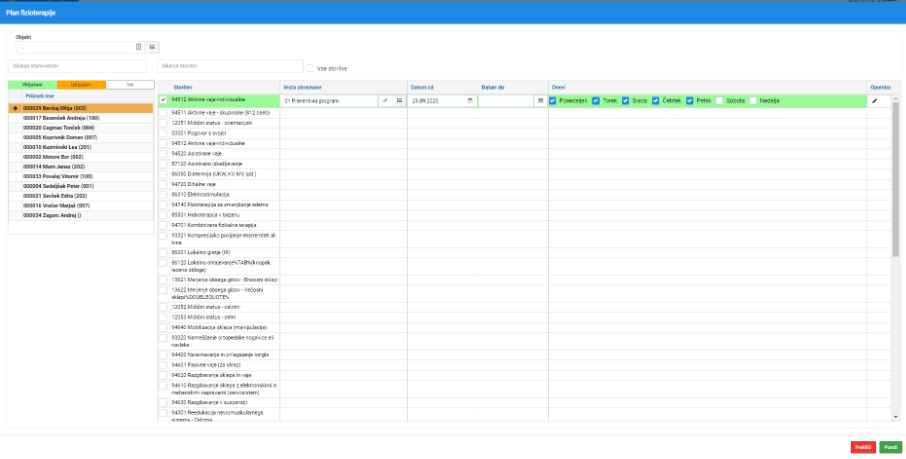Check the 94630 Razgibavanje v suspenziji service
Viewport: 906px width, 459px height.
click(x=163, y=402)
